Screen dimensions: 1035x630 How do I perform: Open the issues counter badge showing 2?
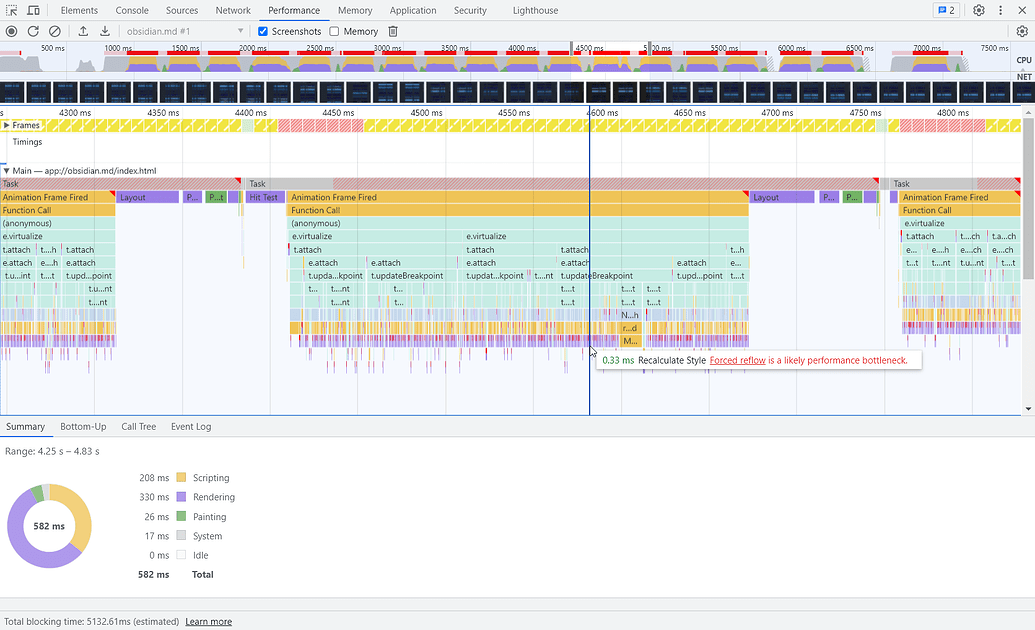coord(946,11)
